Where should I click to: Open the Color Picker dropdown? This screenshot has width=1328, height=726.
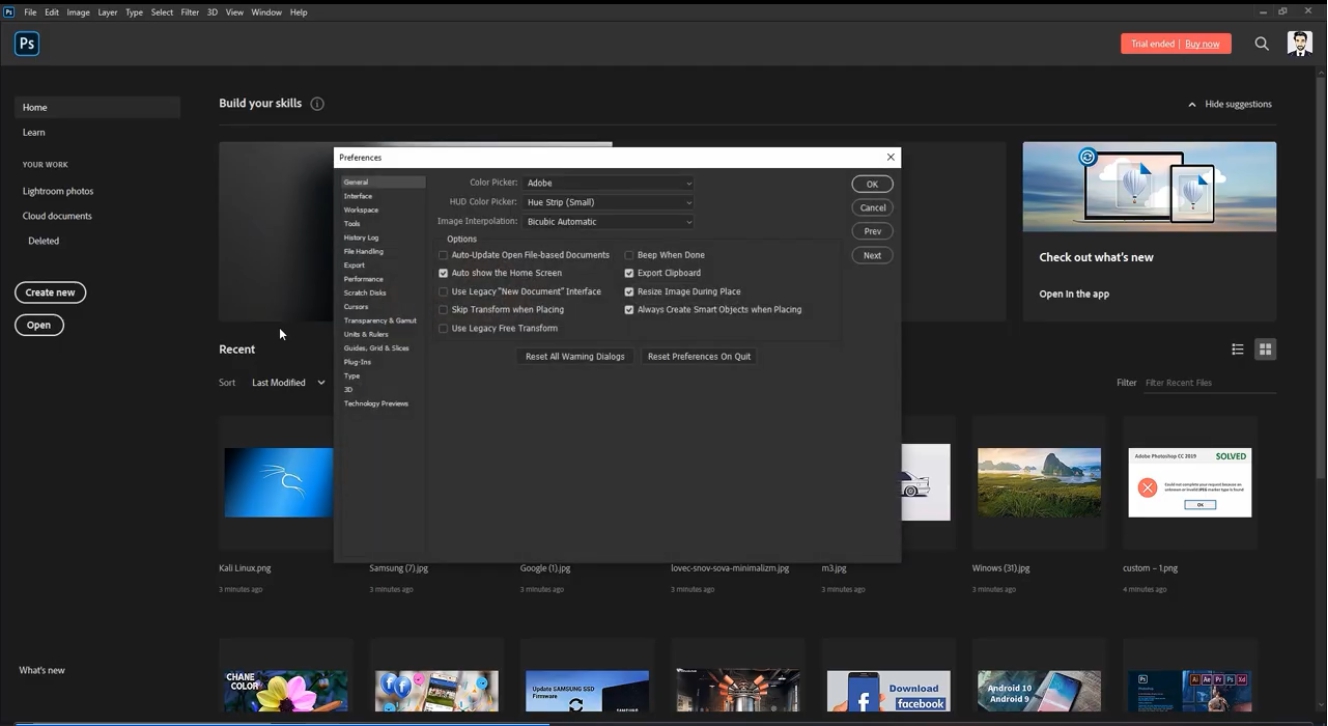(x=608, y=183)
